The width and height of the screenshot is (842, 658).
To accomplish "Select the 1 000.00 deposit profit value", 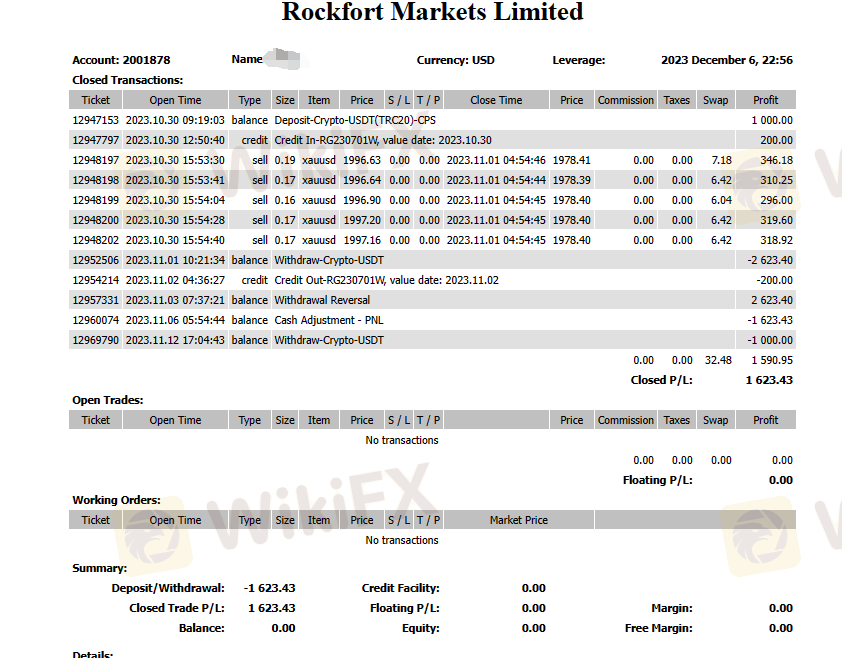I will point(772,120).
